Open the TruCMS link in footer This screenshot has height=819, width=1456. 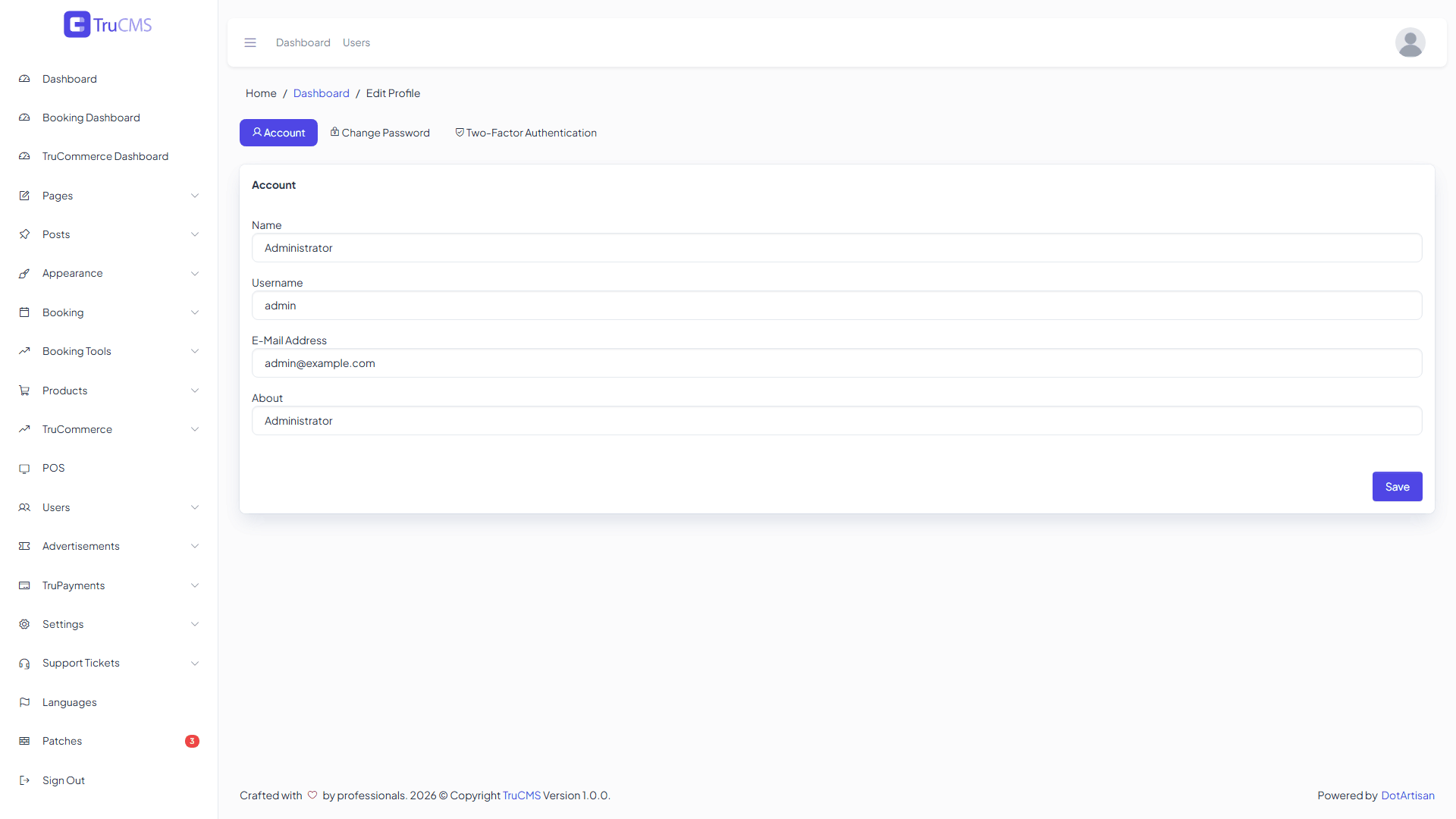522,795
